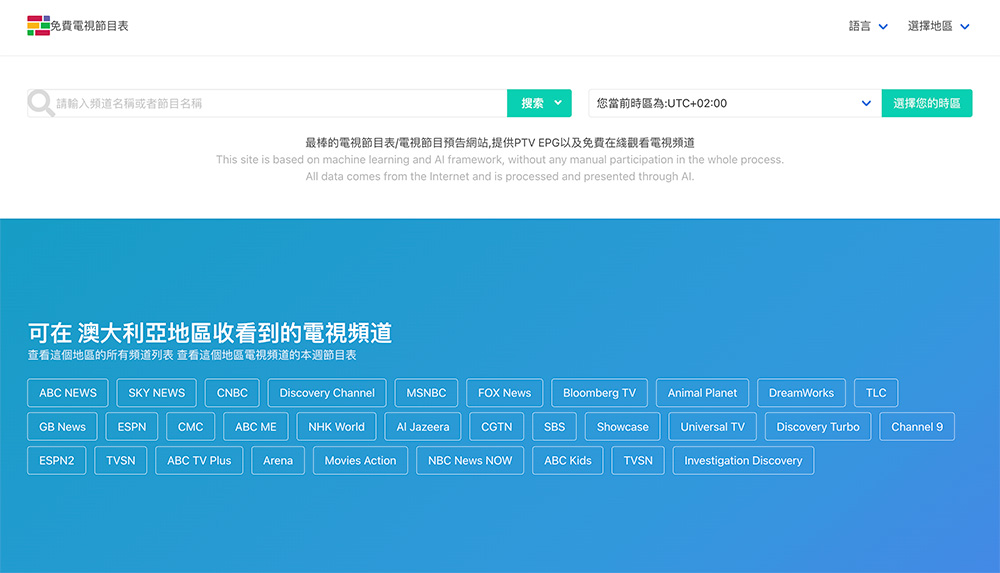Viewport: 1000px width, 573px height.
Task: Open the Discovery Channel tag
Action: click(x=327, y=392)
